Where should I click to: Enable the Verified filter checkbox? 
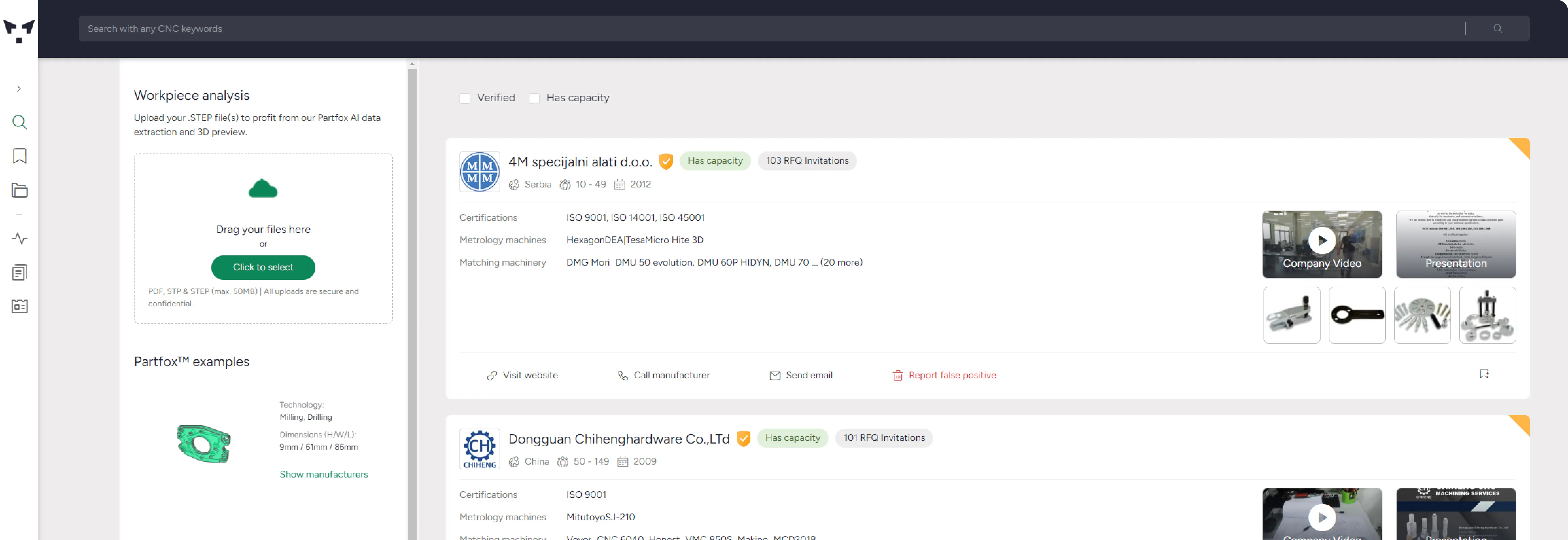pyautogui.click(x=465, y=98)
